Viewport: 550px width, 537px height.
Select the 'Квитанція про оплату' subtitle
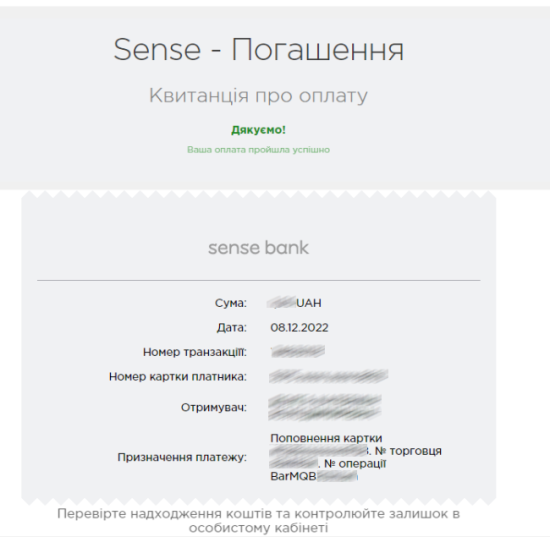259,95
